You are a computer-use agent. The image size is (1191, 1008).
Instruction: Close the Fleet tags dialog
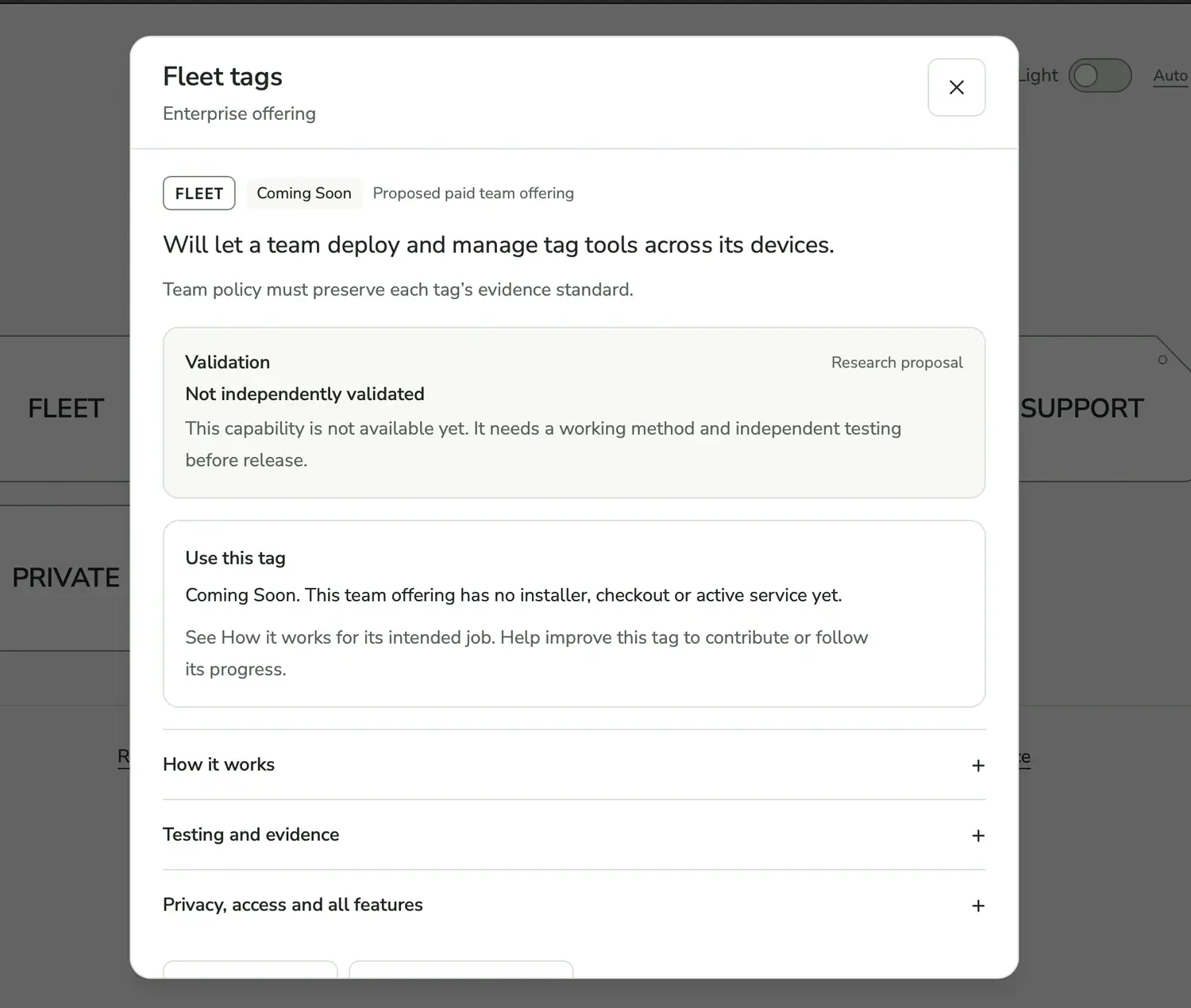pyautogui.click(x=956, y=87)
